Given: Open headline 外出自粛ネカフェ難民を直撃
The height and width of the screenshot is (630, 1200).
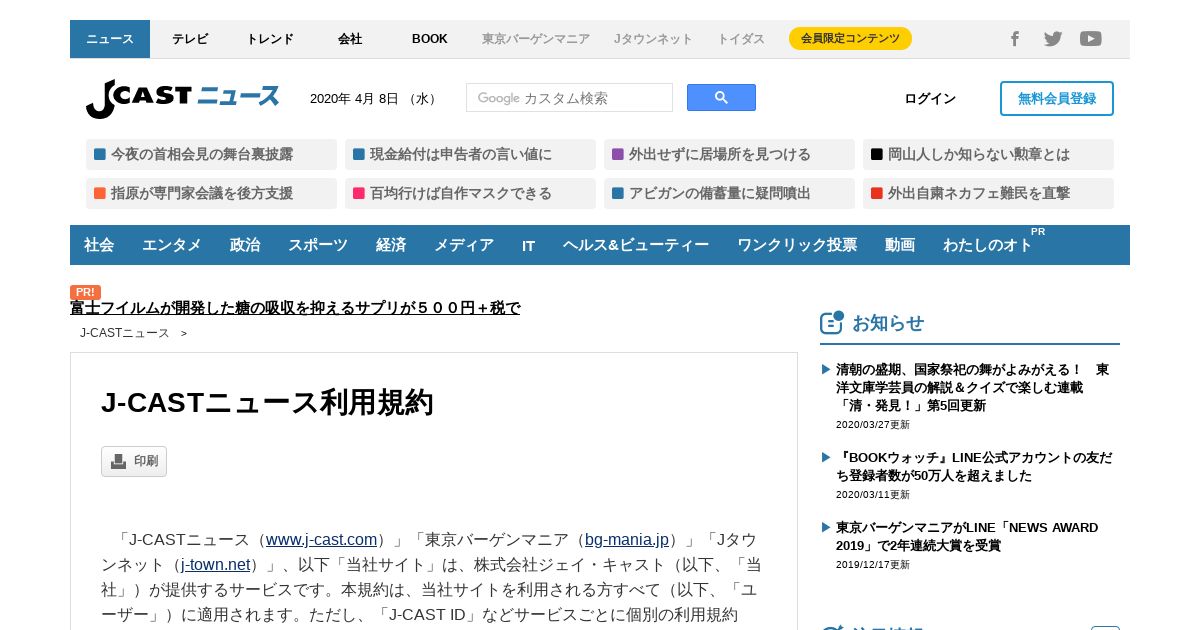Looking at the screenshot, I should [988, 193].
